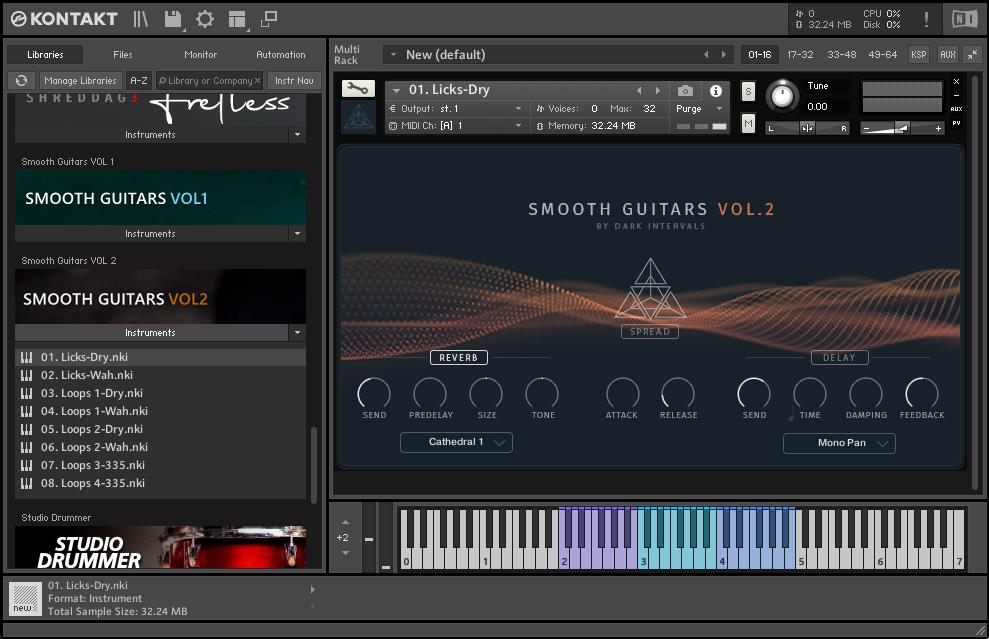Screen dimensions: 989x639
Task: Select 02. Licks-Wah.nki in the list
Action: click(87, 375)
